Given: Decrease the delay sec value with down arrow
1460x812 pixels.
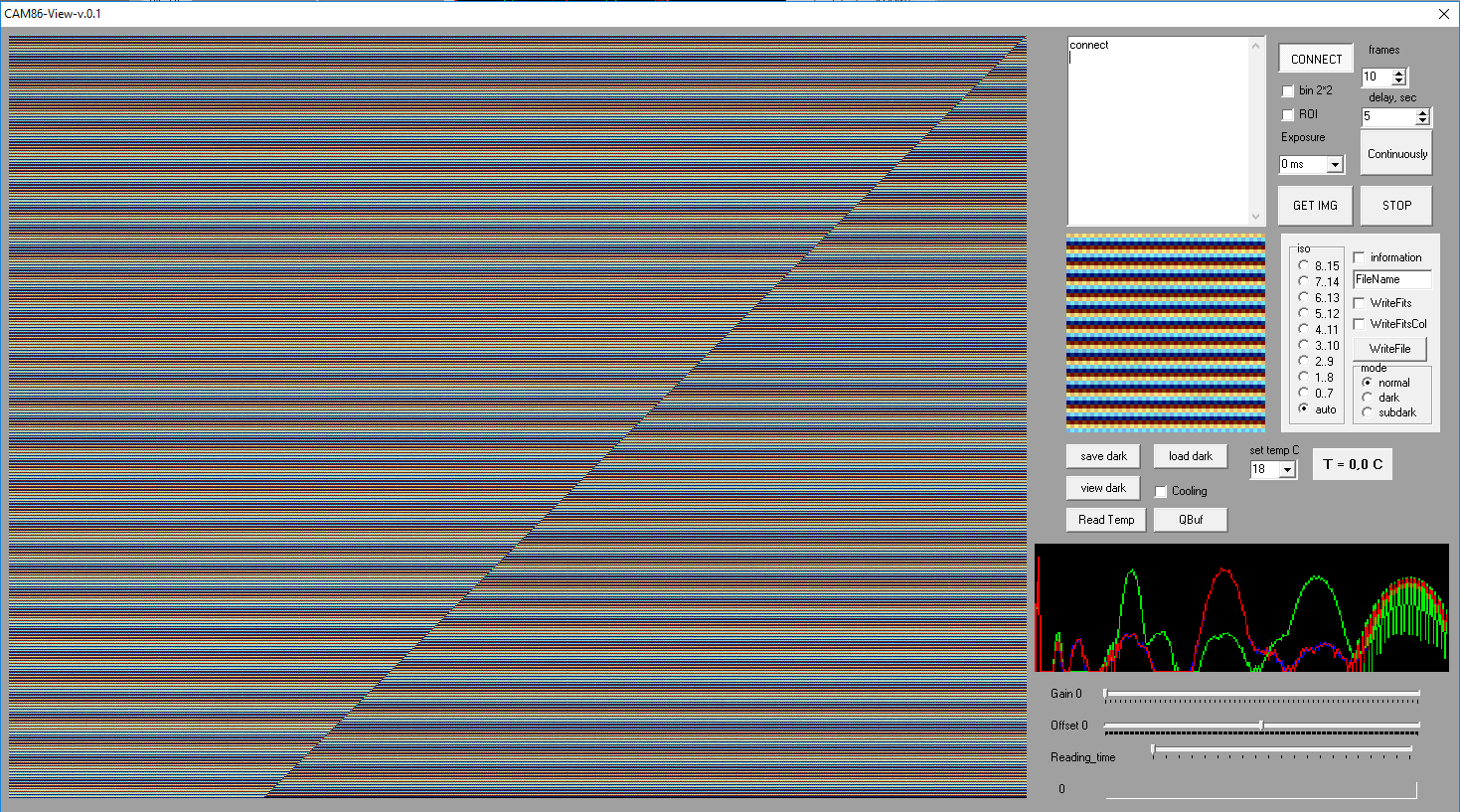Looking at the screenshot, I should tap(1422, 121).
